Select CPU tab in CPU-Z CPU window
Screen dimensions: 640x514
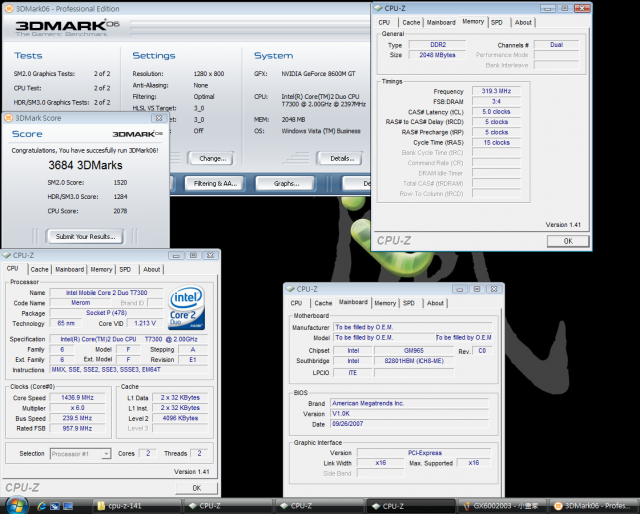point(13,269)
